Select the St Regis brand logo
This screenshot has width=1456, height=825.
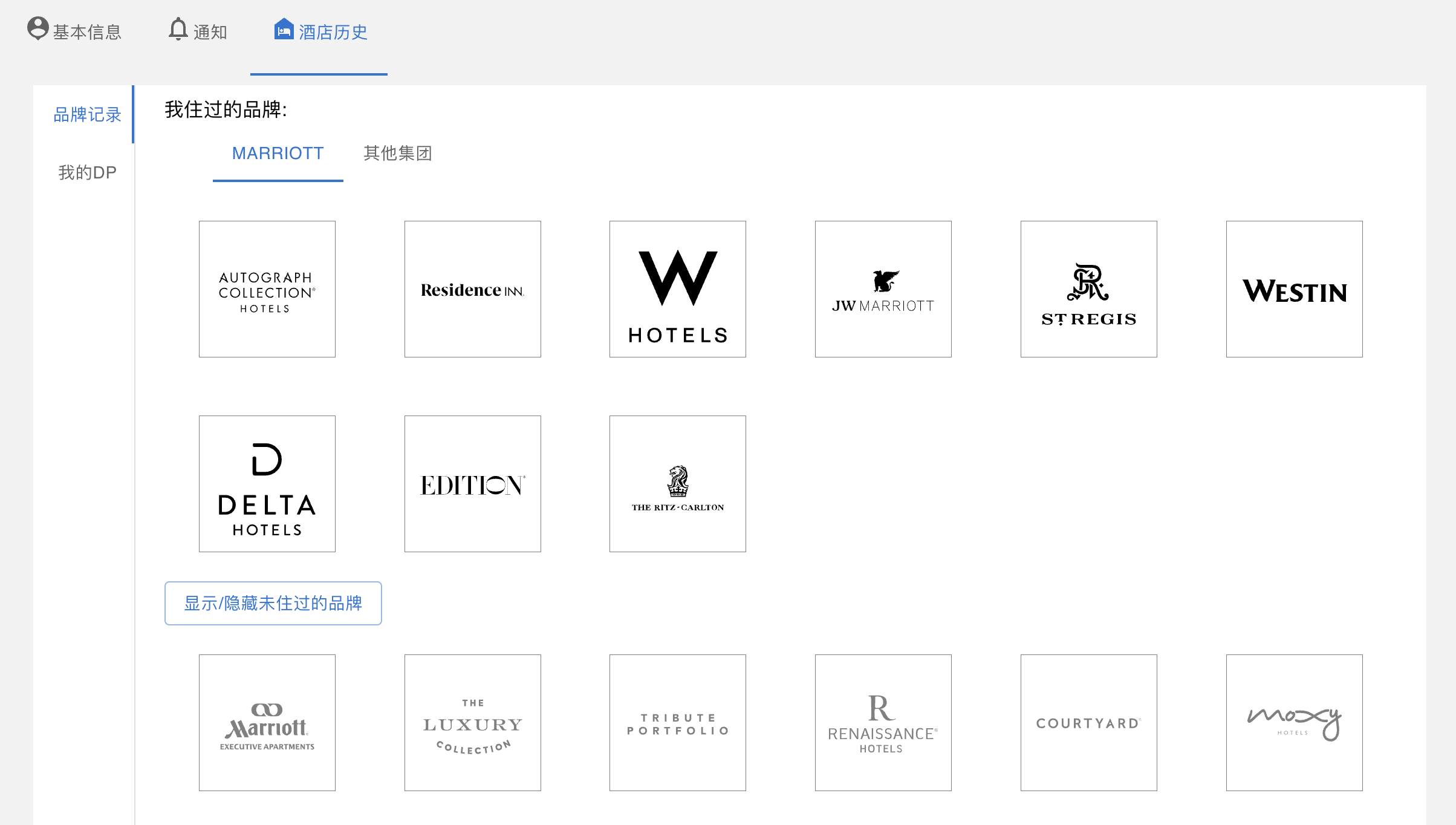[x=1089, y=289]
